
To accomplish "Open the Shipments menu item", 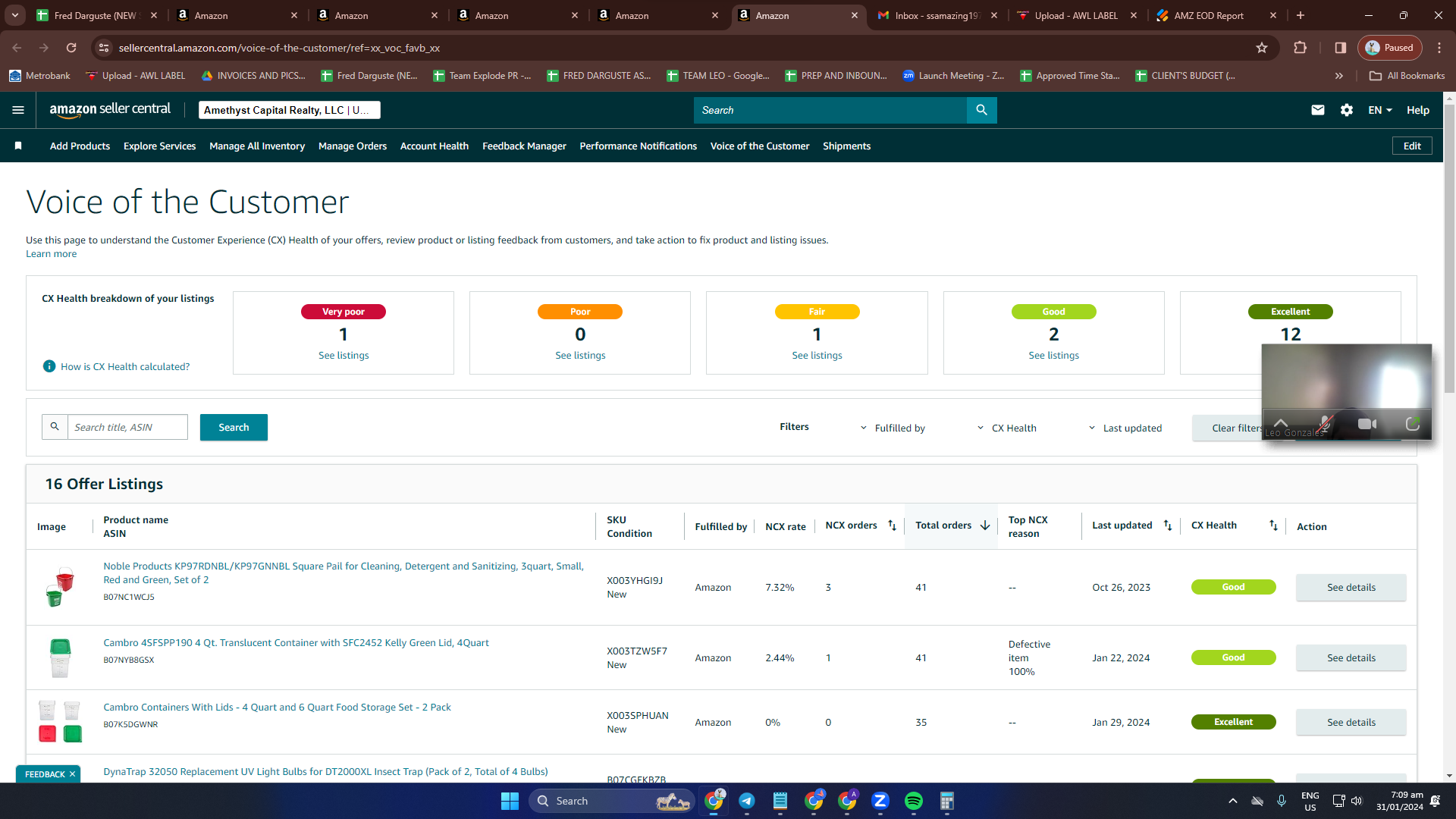I will [846, 146].
